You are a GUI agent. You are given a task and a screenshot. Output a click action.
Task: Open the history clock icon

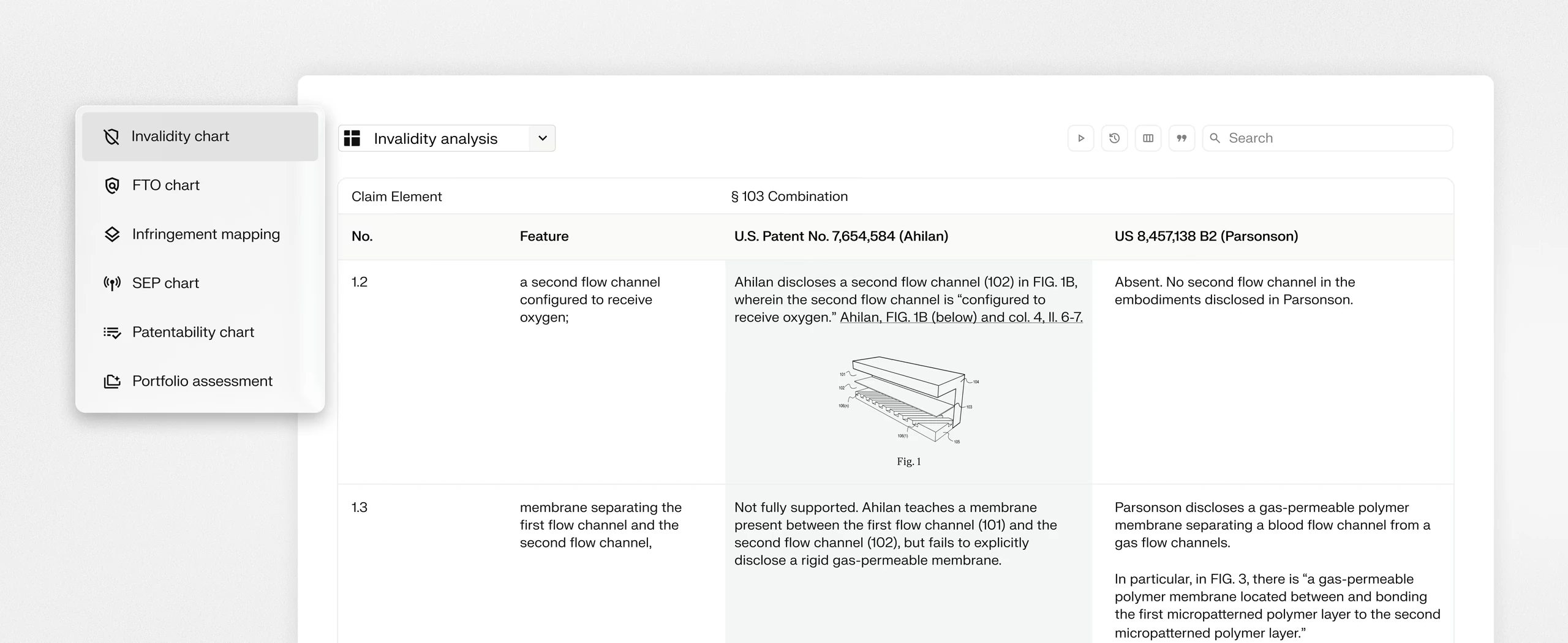pos(1115,138)
